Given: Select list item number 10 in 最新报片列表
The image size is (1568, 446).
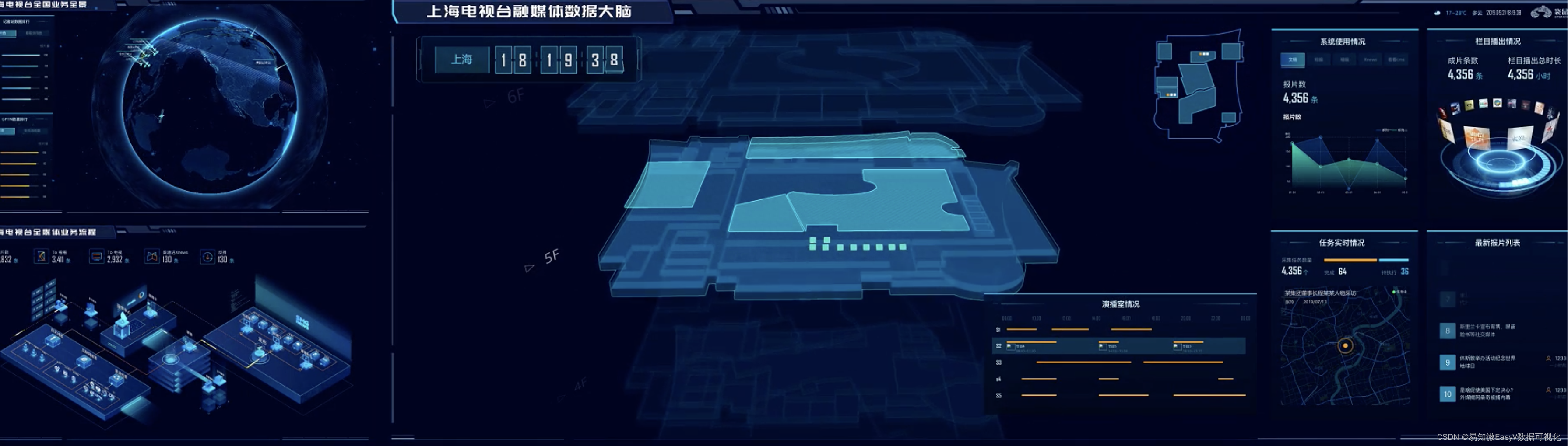Looking at the screenshot, I should (1448, 394).
